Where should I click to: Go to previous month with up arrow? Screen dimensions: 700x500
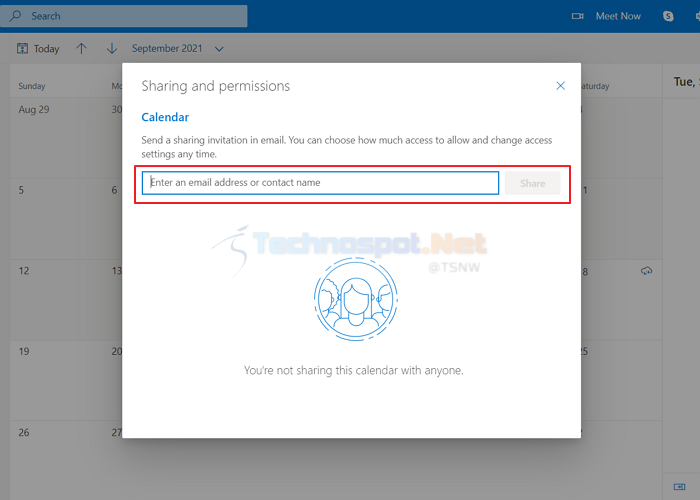(81, 48)
